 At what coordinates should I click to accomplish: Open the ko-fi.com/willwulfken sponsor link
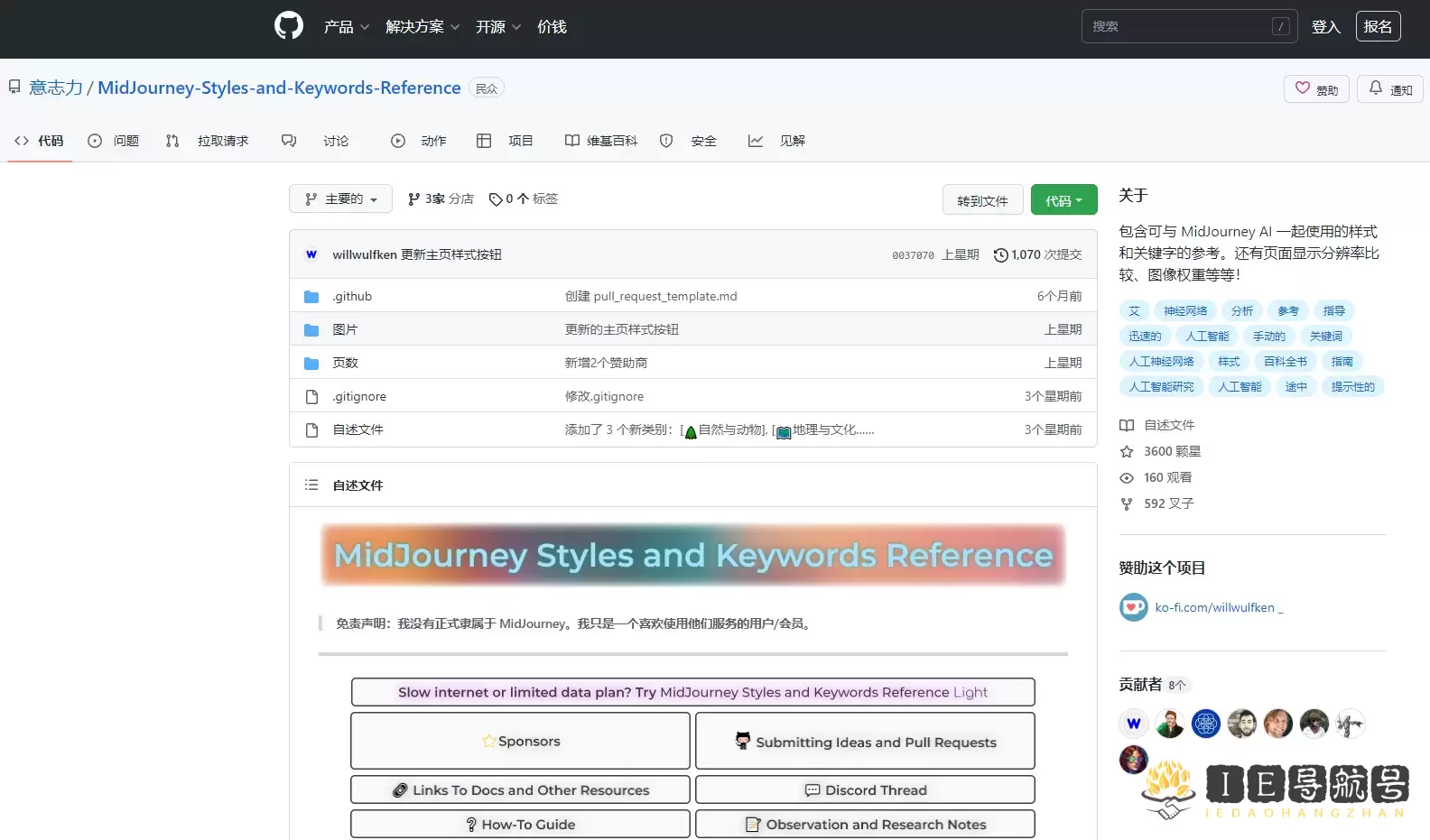pos(1219,607)
